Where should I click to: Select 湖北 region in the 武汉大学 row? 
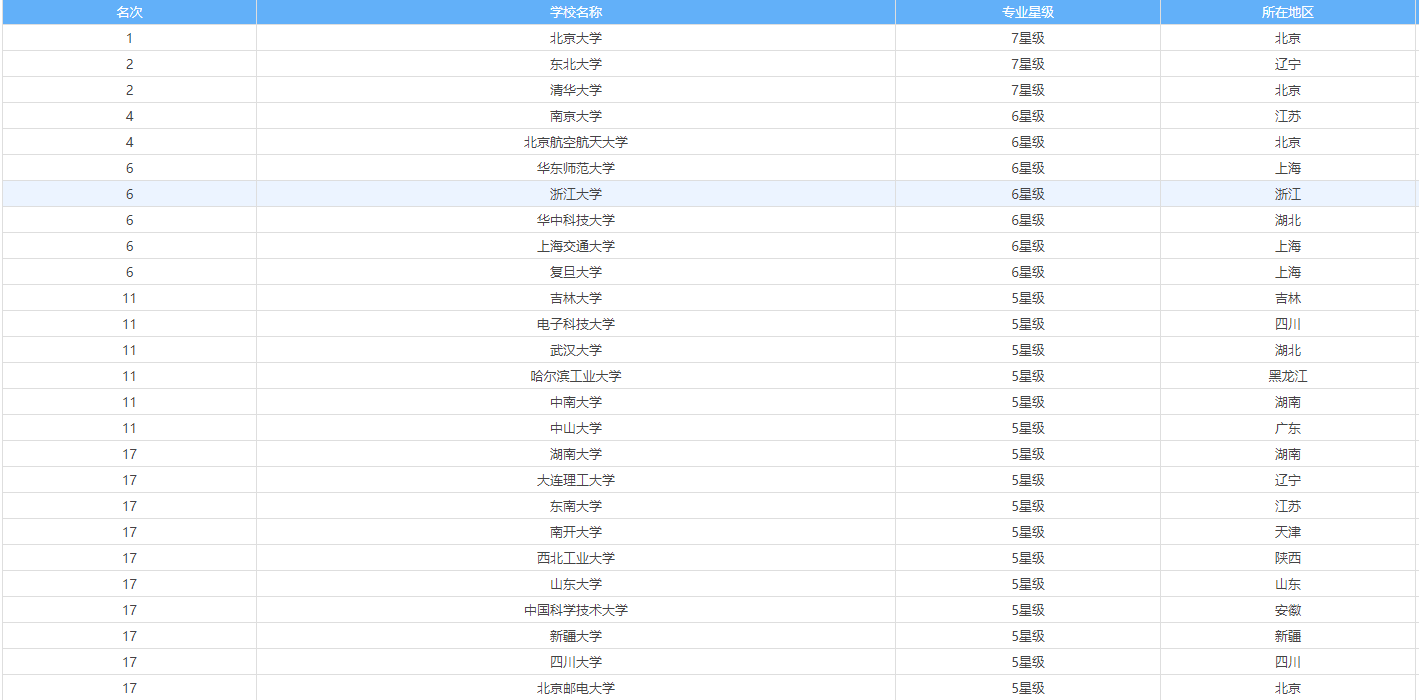(x=1288, y=350)
